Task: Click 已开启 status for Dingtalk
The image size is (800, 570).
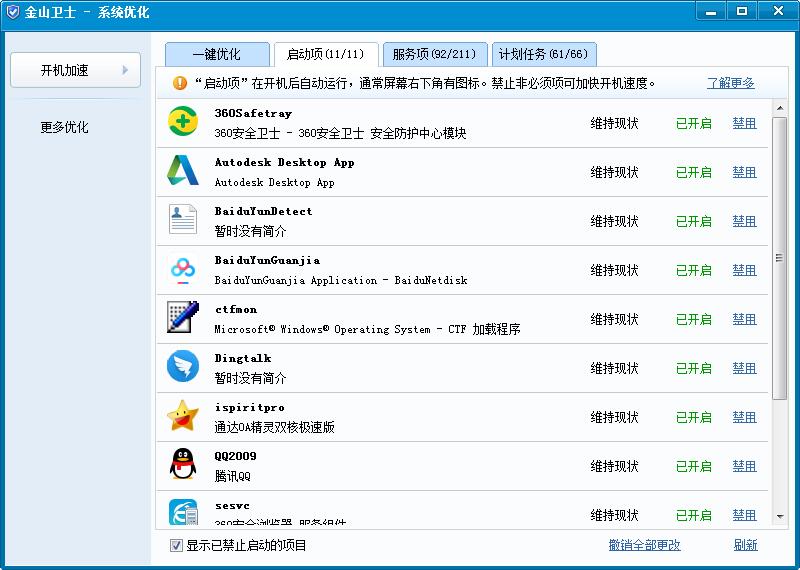Action: (x=693, y=368)
